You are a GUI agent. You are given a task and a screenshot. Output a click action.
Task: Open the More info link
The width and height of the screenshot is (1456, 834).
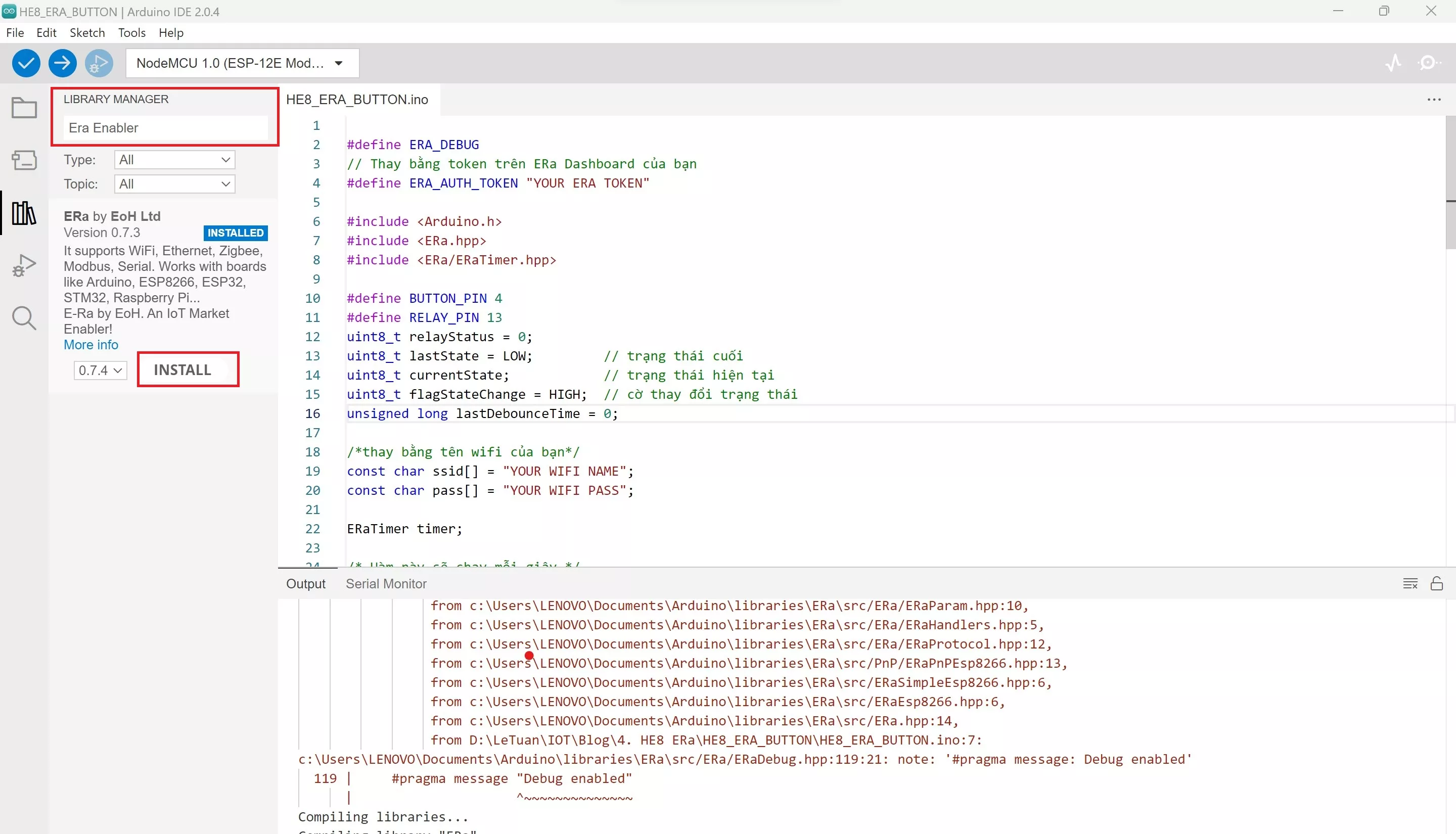pyautogui.click(x=91, y=345)
